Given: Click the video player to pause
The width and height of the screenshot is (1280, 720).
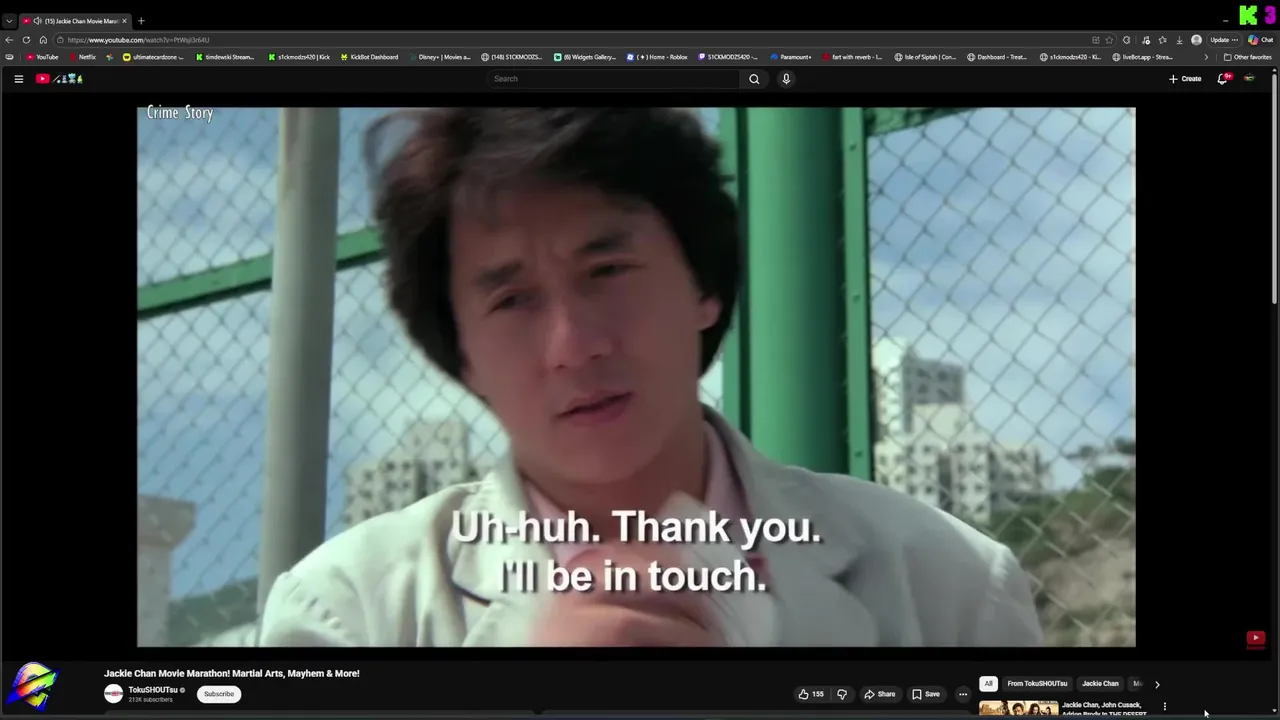Looking at the screenshot, I should [x=636, y=377].
